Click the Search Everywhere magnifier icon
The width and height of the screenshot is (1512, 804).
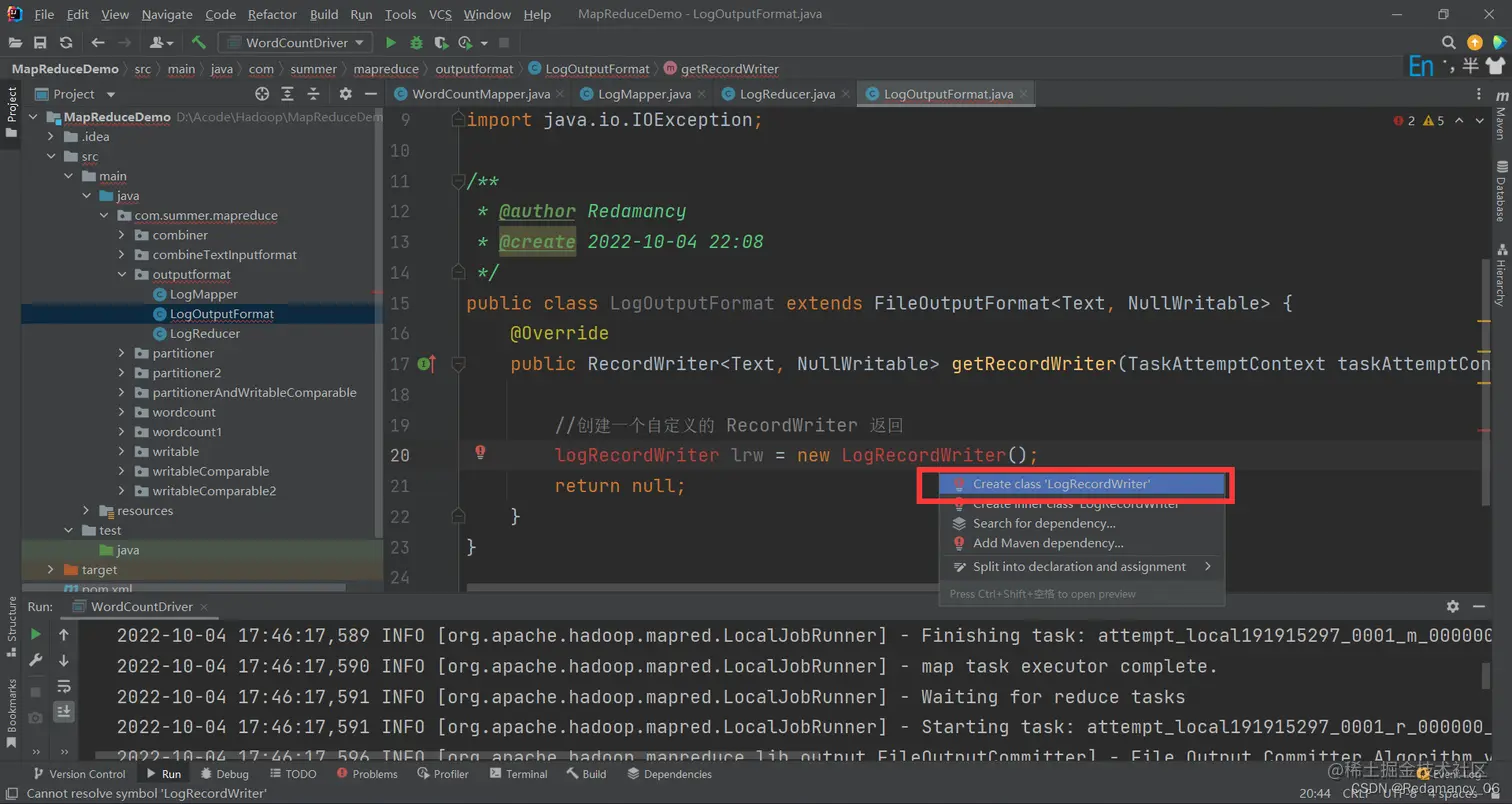(x=1449, y=43)
